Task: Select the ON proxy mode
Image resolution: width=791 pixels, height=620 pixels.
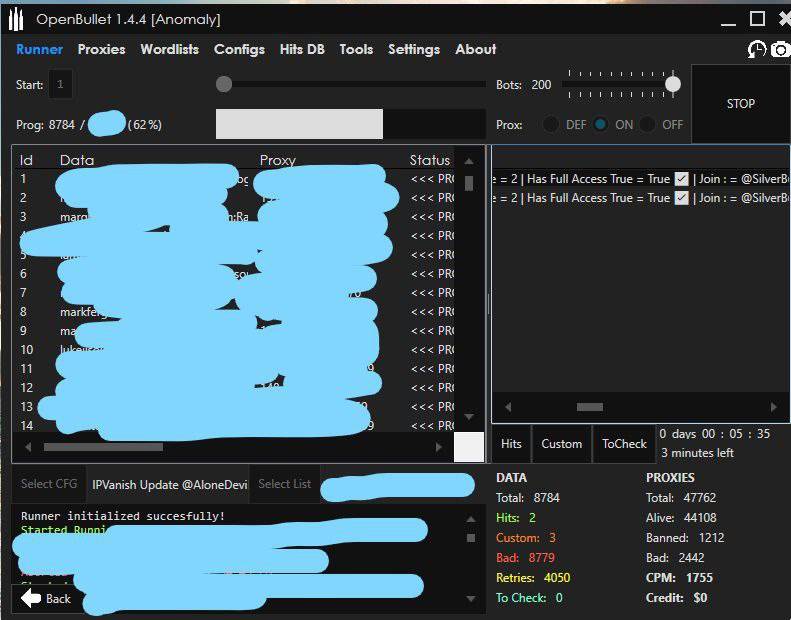Action: pos(600,124)
